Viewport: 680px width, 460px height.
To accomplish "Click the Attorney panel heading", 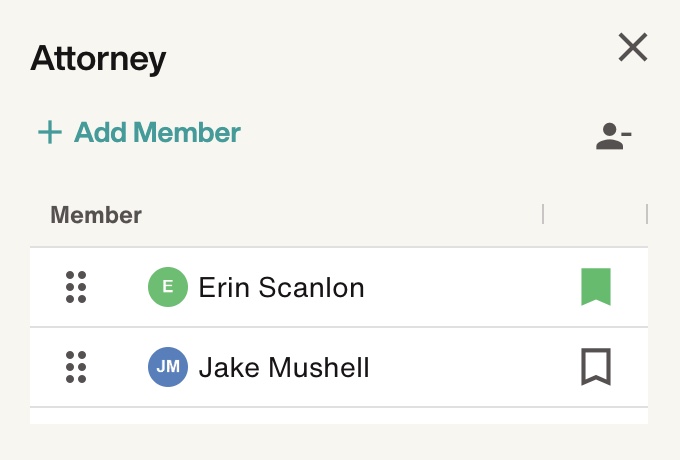I will pyautogui.click(x=98, y=58).
